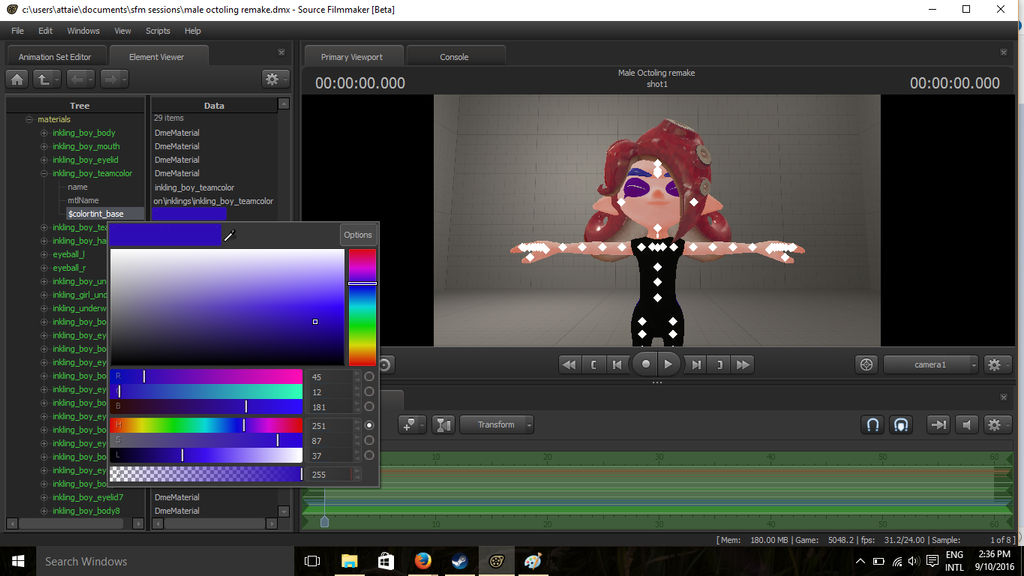The height and width of the screenshot is (576, 1024).
Task: Click the alpha transparency slider
Action: point(206,474)
